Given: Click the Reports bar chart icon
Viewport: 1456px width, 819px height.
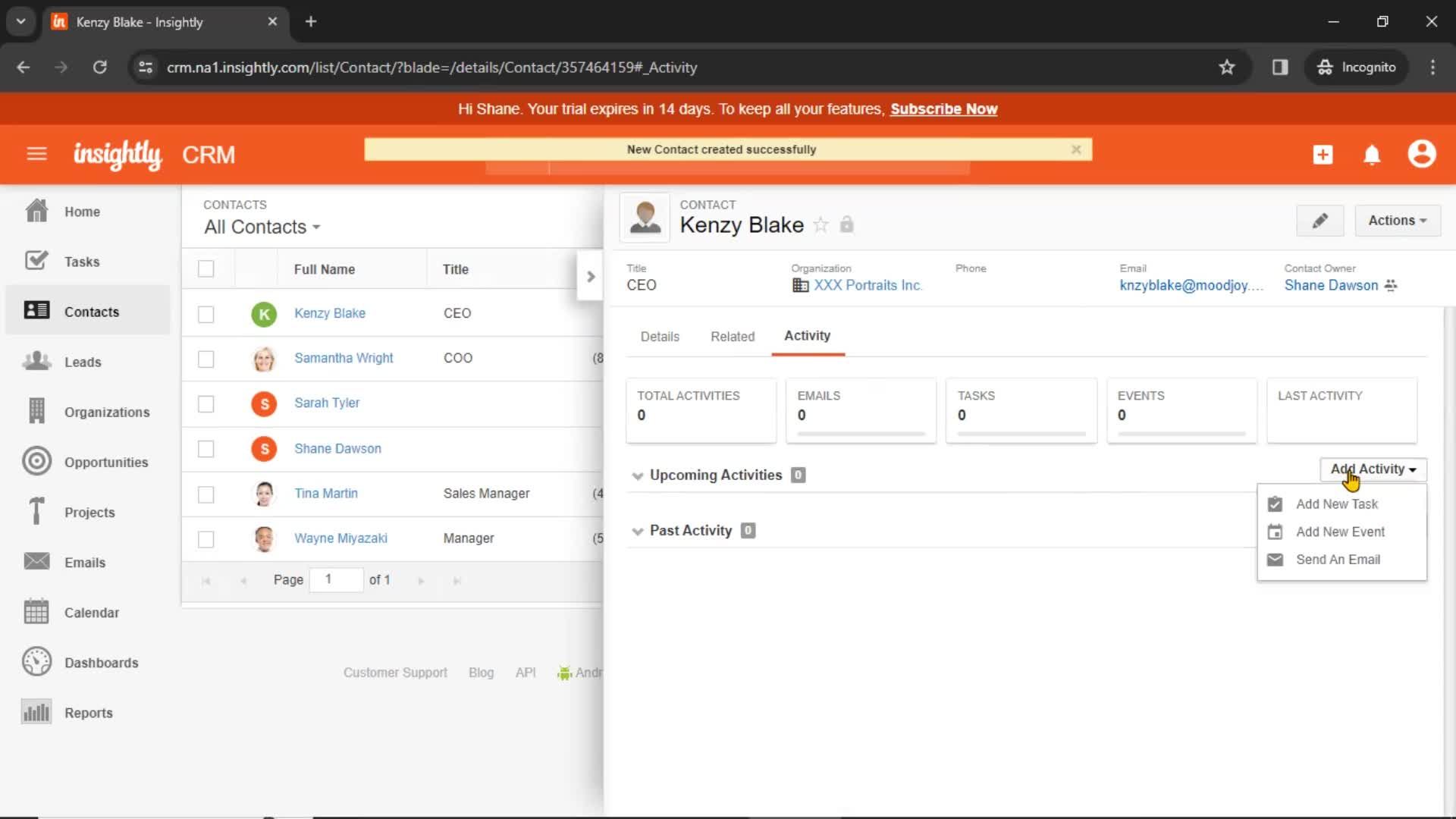Looking at the screenshot, I should [x=36, y=712].
